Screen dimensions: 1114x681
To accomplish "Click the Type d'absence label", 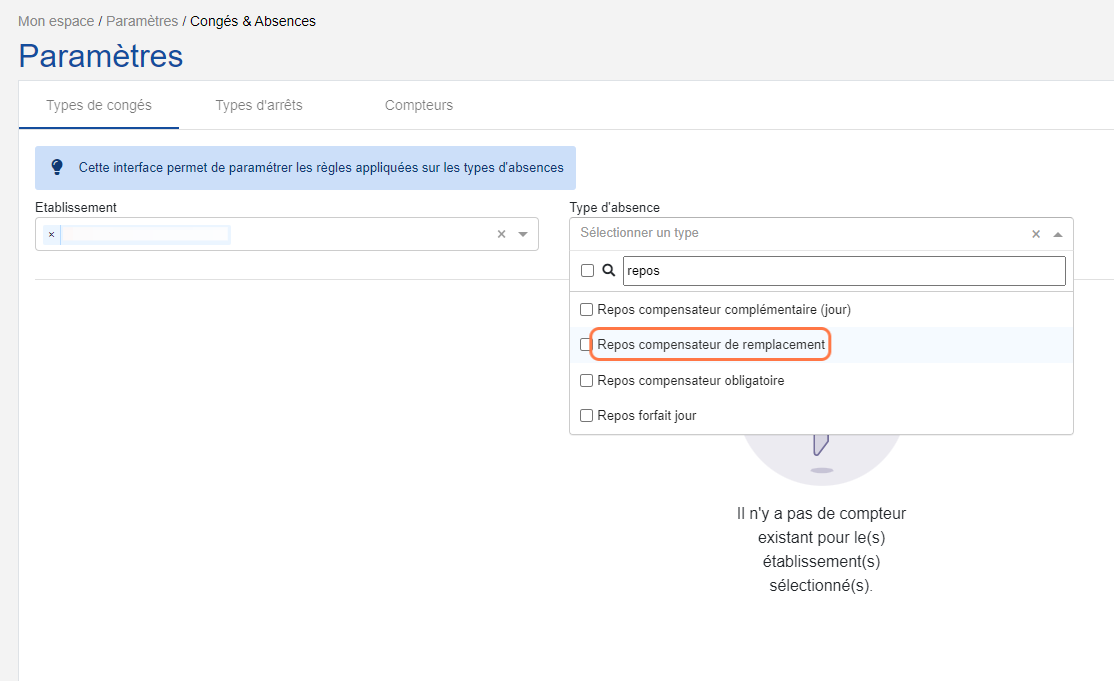I will point(615,207).
